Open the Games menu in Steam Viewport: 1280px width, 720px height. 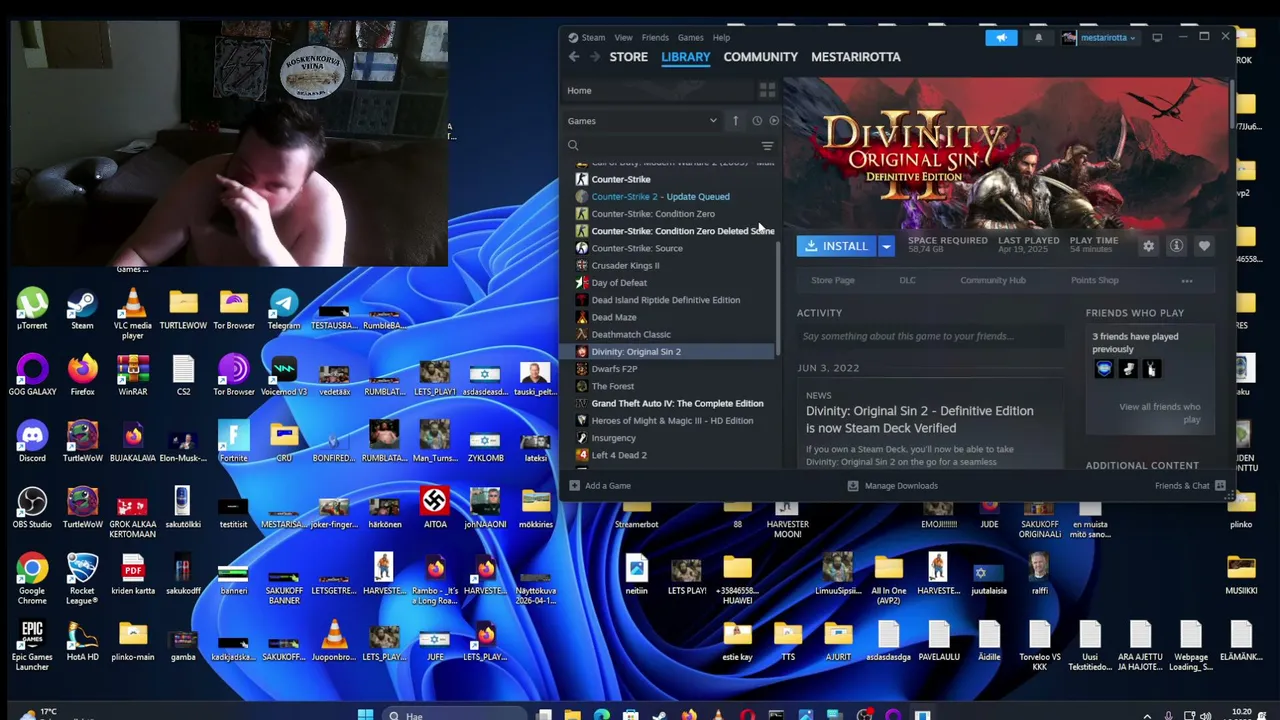click(690, 38)
